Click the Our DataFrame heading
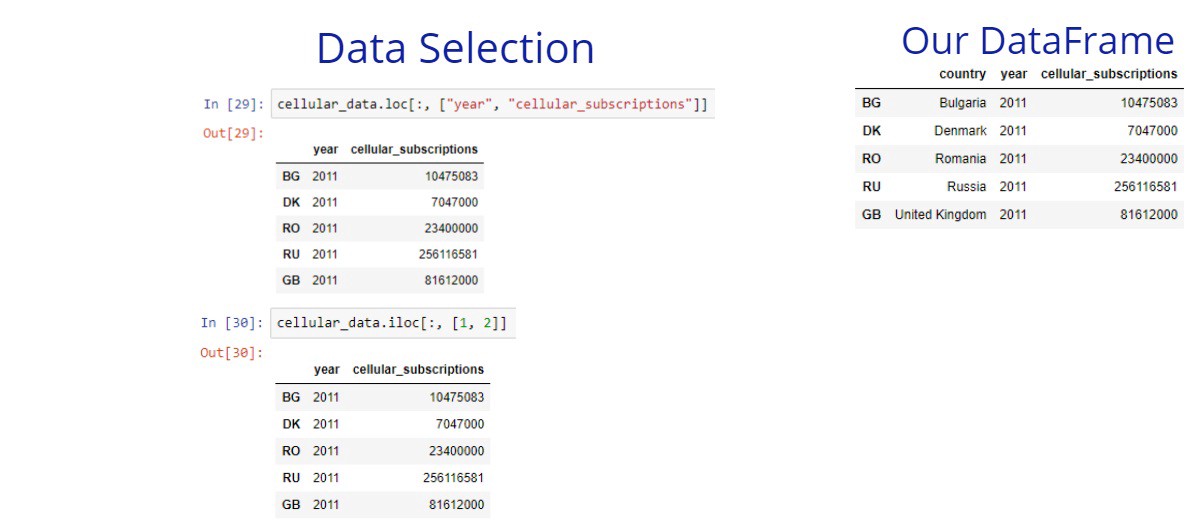1200x524 pixels. (x=1037, y=41)
